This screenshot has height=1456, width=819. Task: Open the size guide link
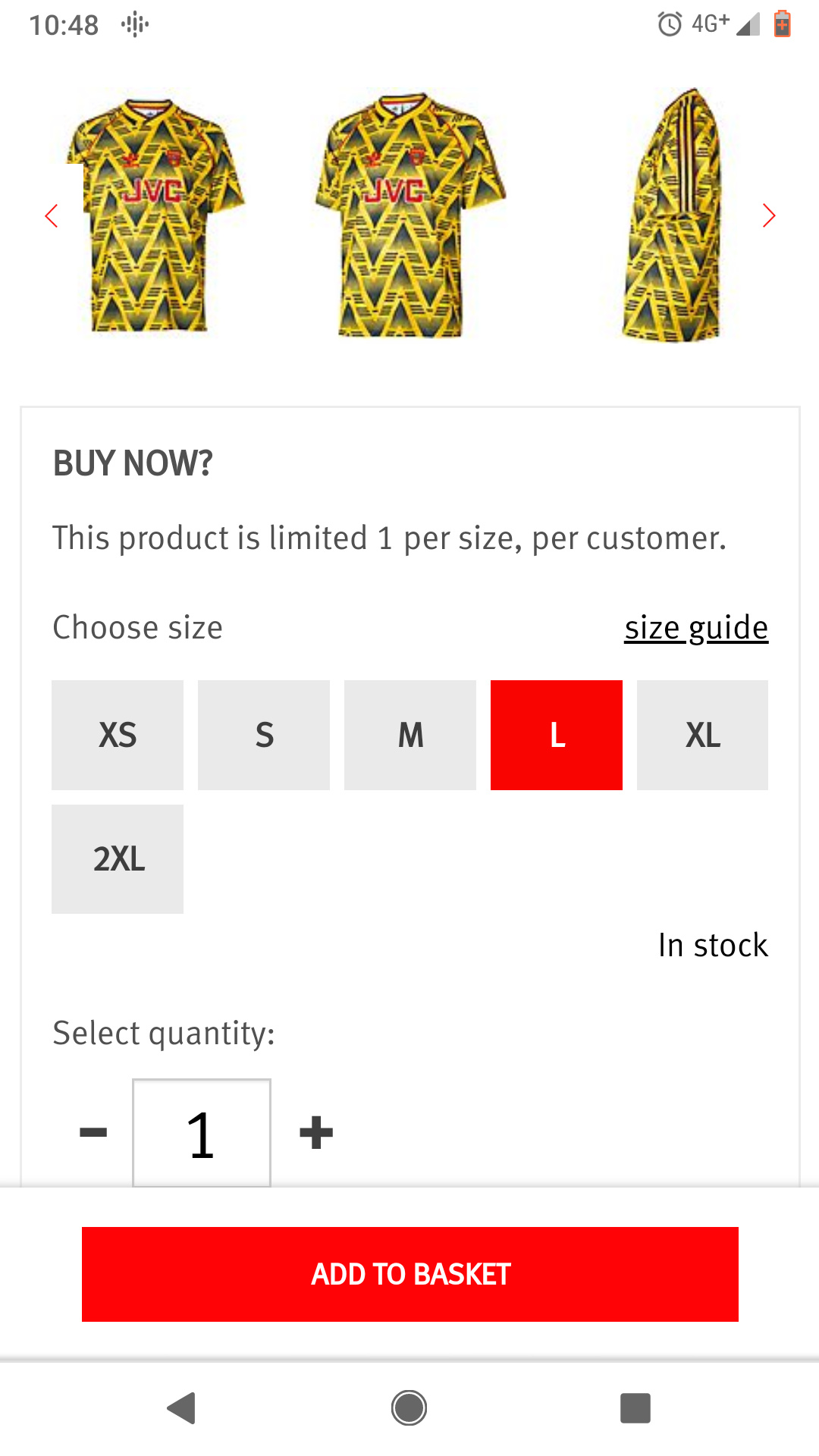click(x=696, y=628)
